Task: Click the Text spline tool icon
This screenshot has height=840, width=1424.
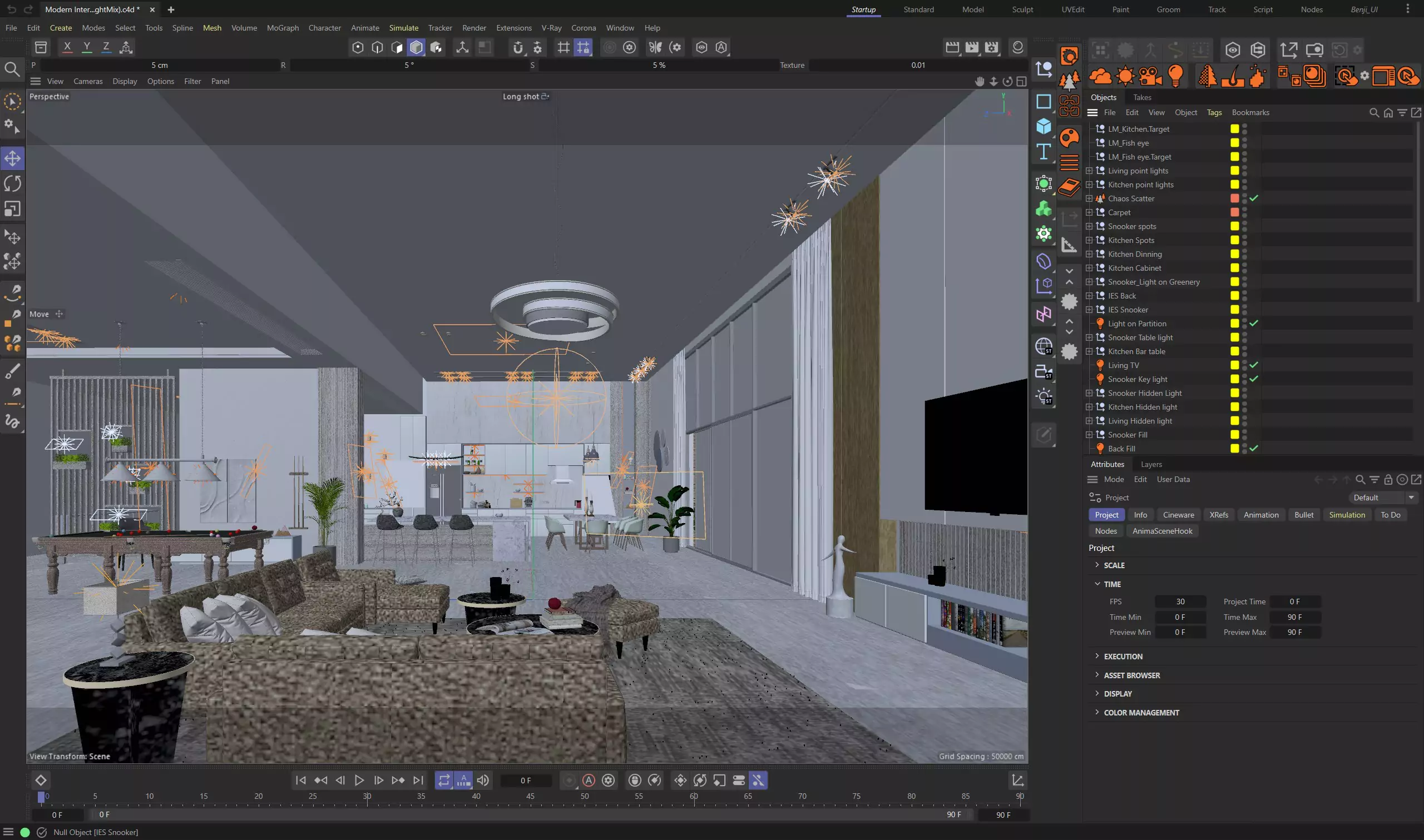Action: (1044, 152)
